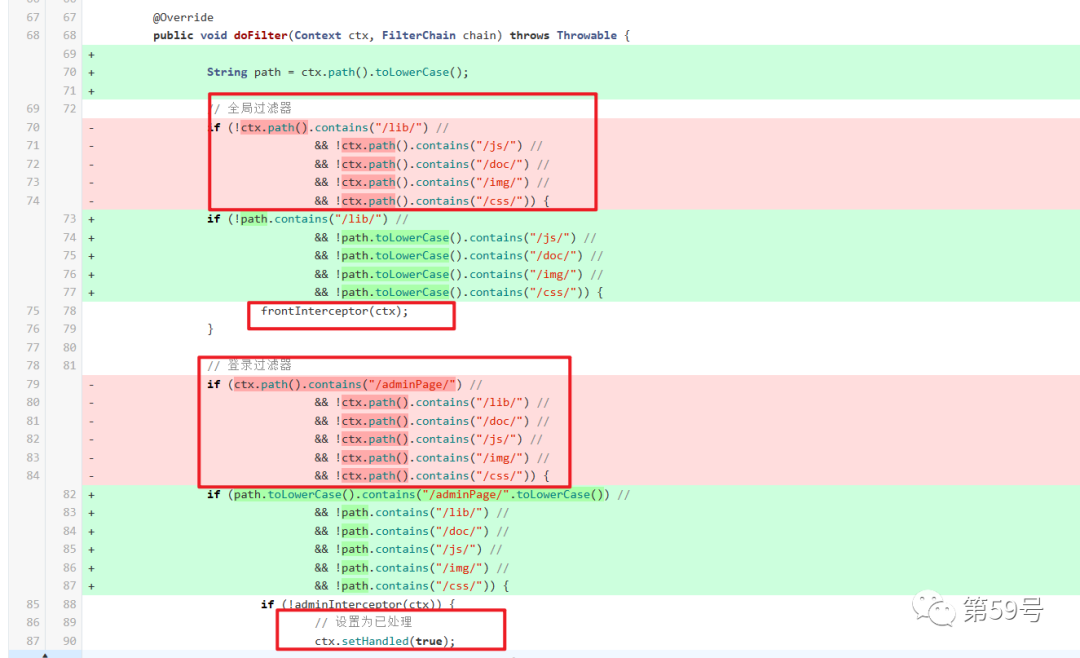Click removed line 74 with ctx.path() "/css/" check

pos(432,201)
